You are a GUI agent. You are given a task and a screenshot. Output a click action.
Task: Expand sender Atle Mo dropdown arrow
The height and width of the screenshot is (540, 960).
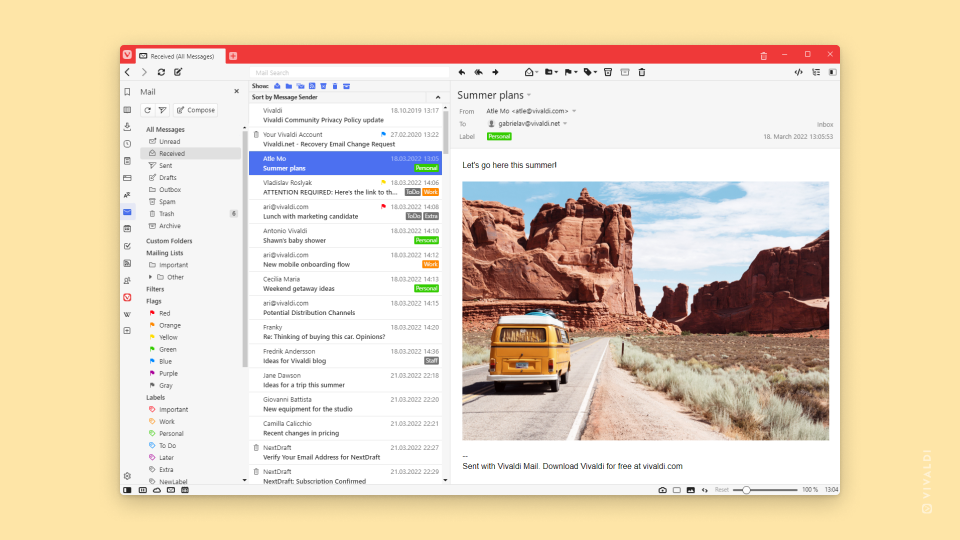click(574, 111)
